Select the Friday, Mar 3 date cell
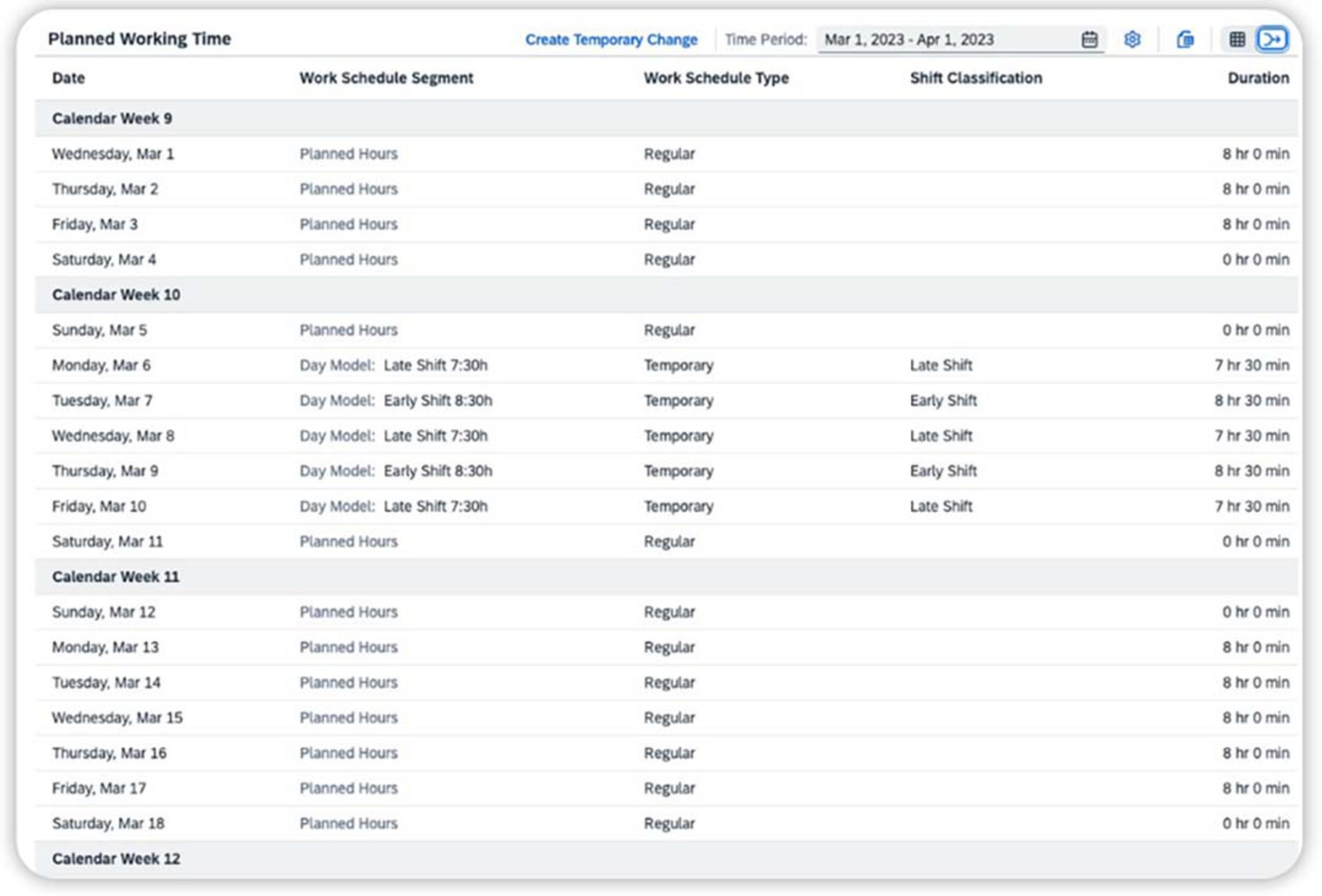This screenshot has width=1322, height=896. pos(94,224)
